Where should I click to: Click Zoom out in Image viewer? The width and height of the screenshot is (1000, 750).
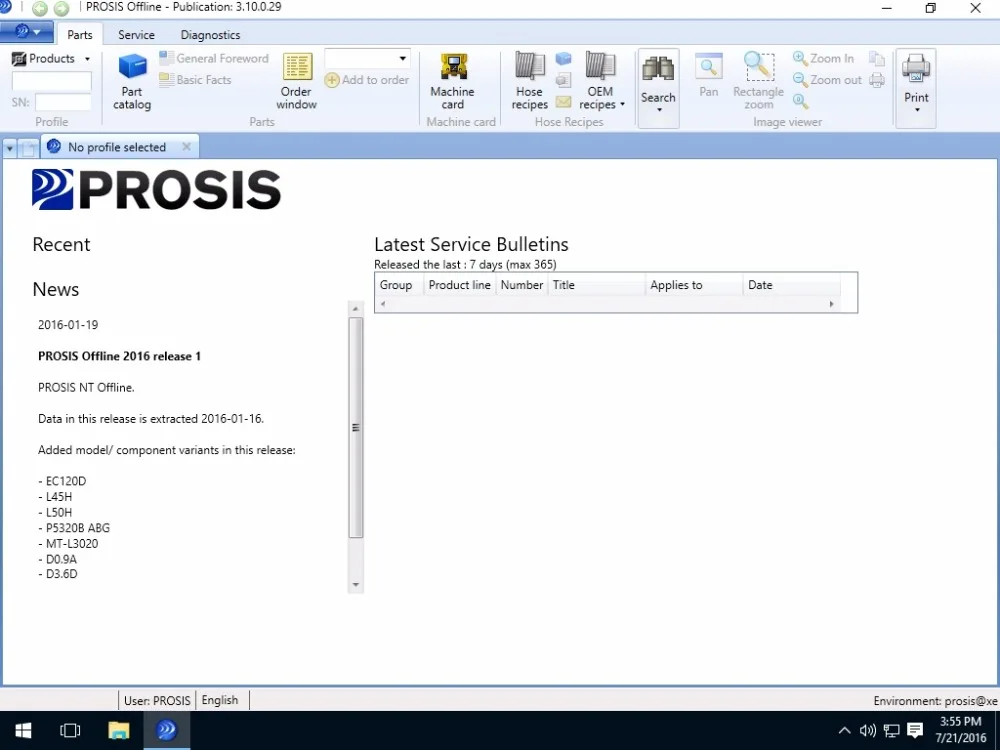tap(827, 80)
